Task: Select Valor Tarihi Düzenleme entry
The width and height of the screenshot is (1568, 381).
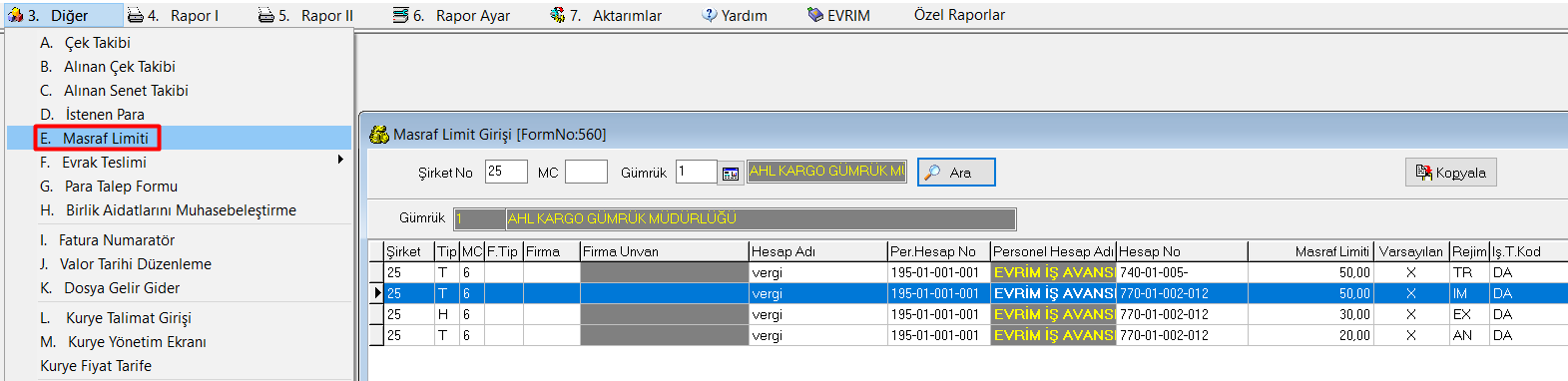Action: coord(180,264)
